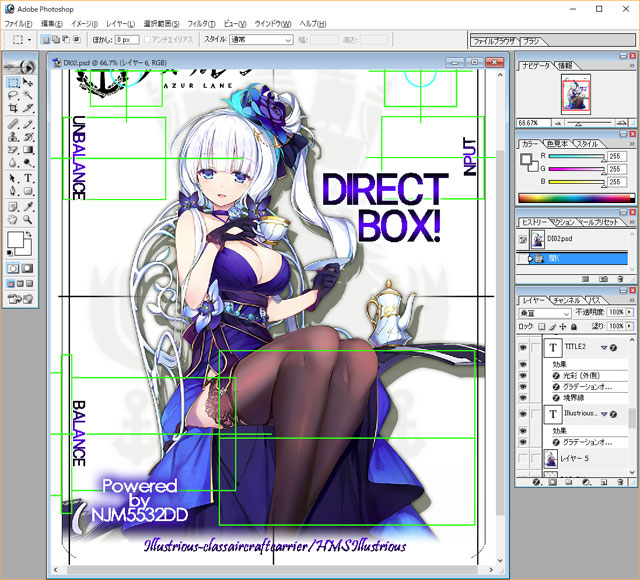Select the Move tool

[28, 82]
